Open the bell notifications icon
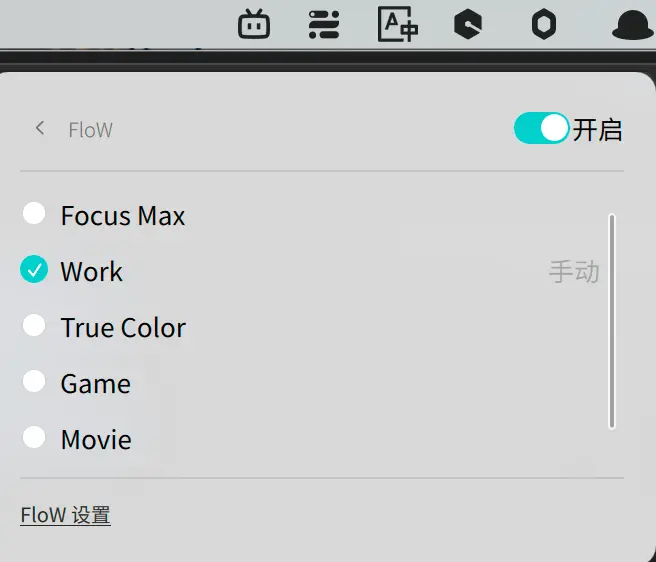Screen dimensions: 656x562 click(633, 25)
